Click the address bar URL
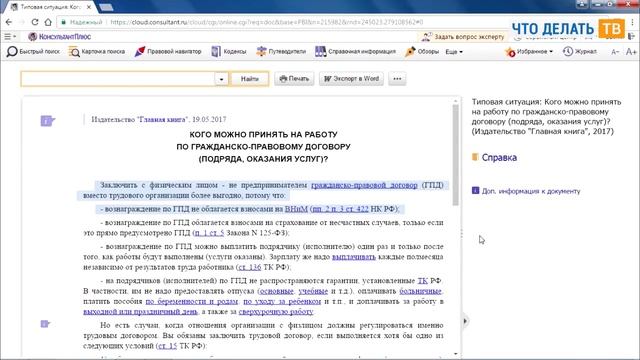The height and width of the screenshot is (360, 640). coord(267,22)
